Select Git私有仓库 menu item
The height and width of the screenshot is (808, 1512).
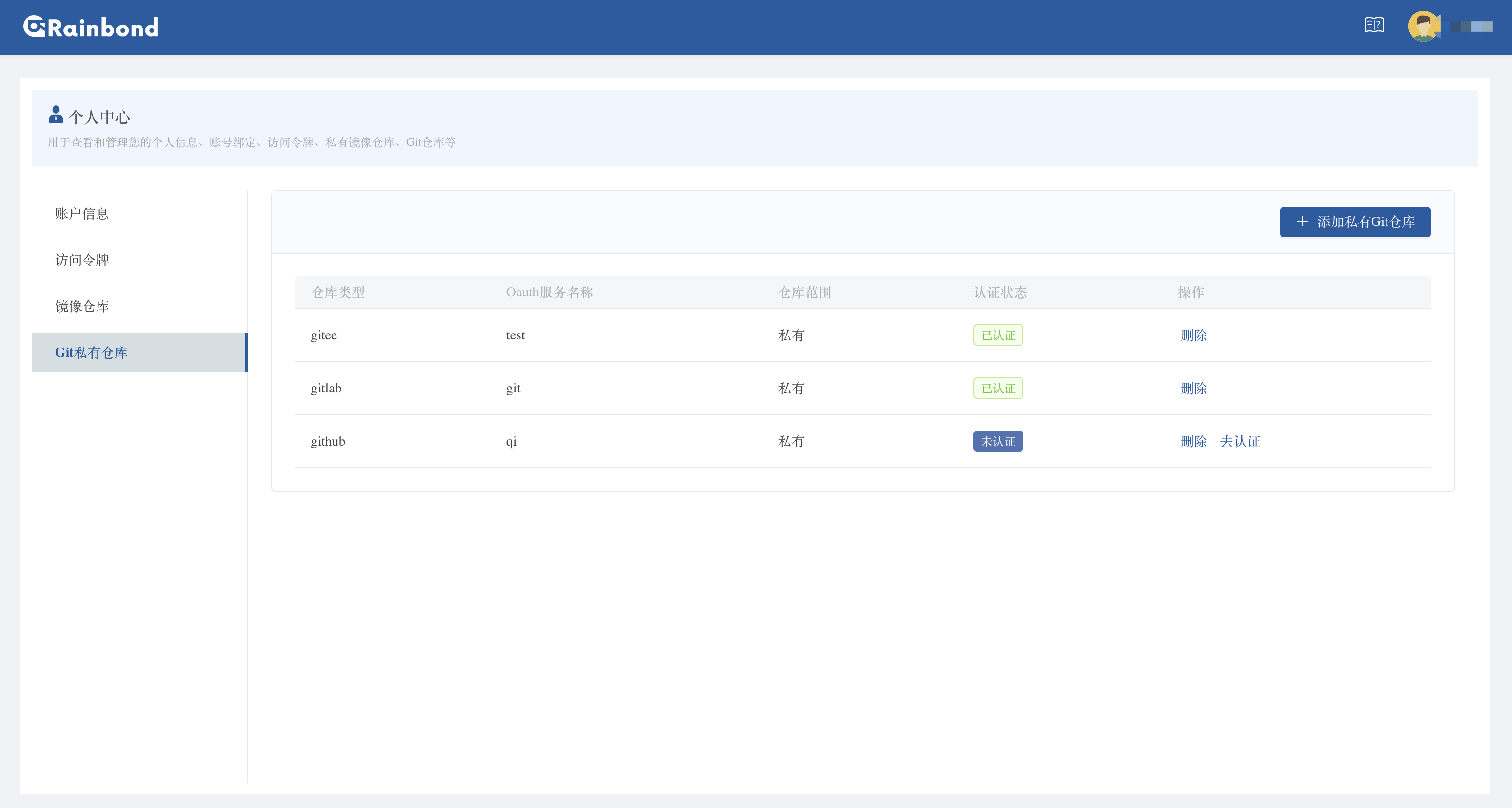point(140,352)
